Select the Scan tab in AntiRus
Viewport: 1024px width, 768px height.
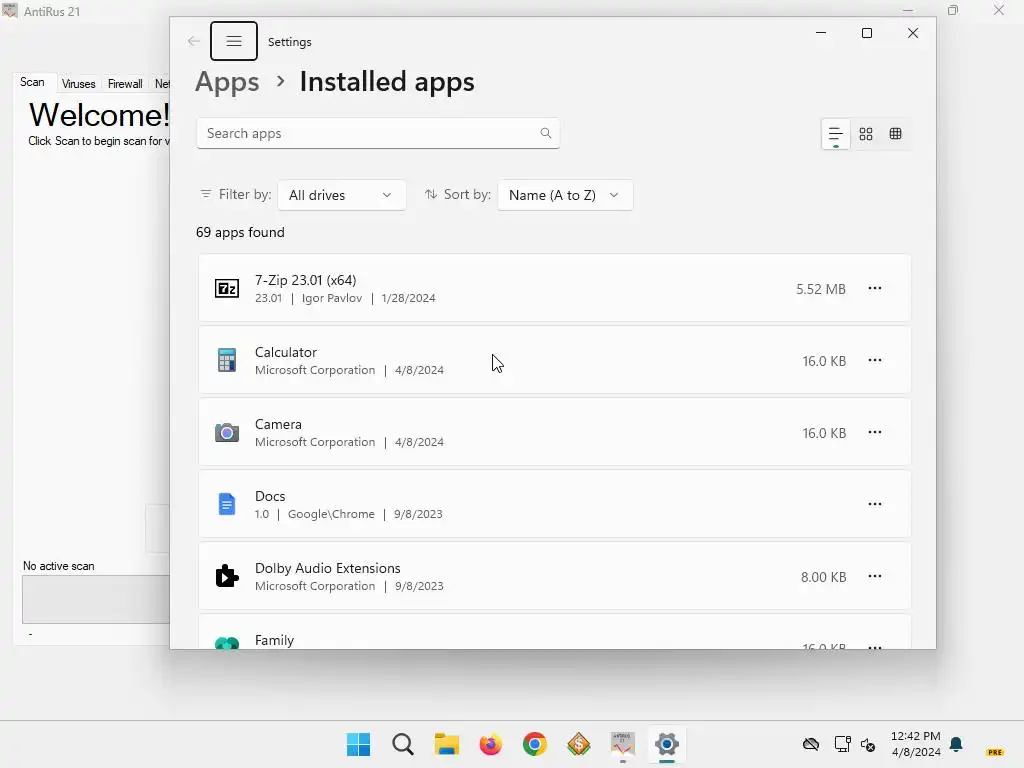click(32, 82)
